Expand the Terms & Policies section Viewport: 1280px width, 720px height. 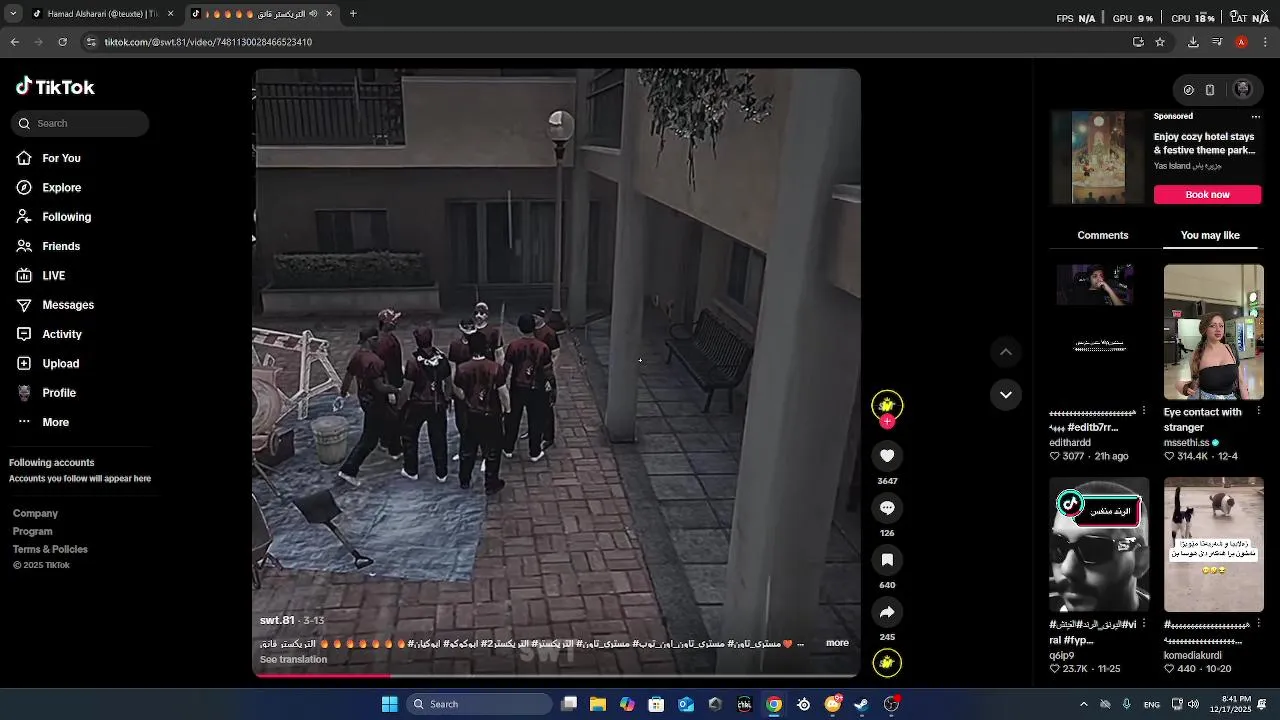50,549
